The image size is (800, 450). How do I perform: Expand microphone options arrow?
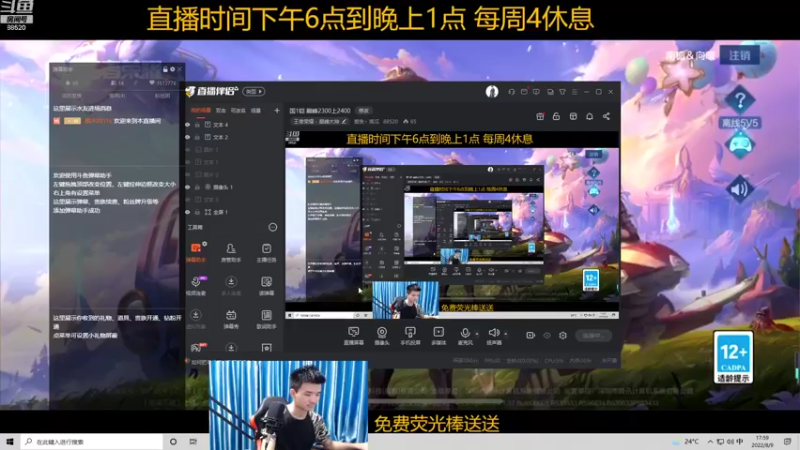[x=477, y=334]
